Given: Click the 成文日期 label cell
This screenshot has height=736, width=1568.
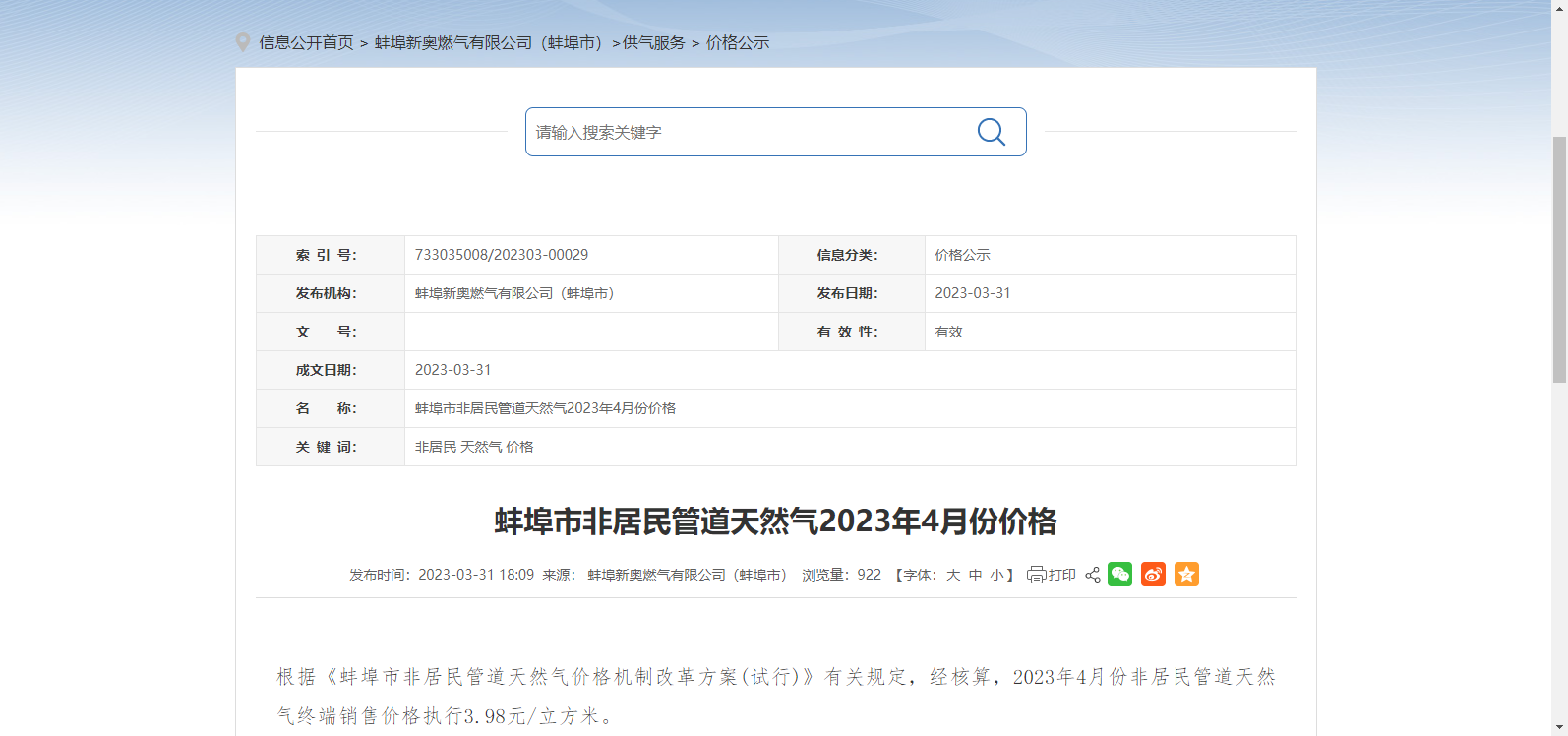Looking at the screenshot, I should pos(331,370).
